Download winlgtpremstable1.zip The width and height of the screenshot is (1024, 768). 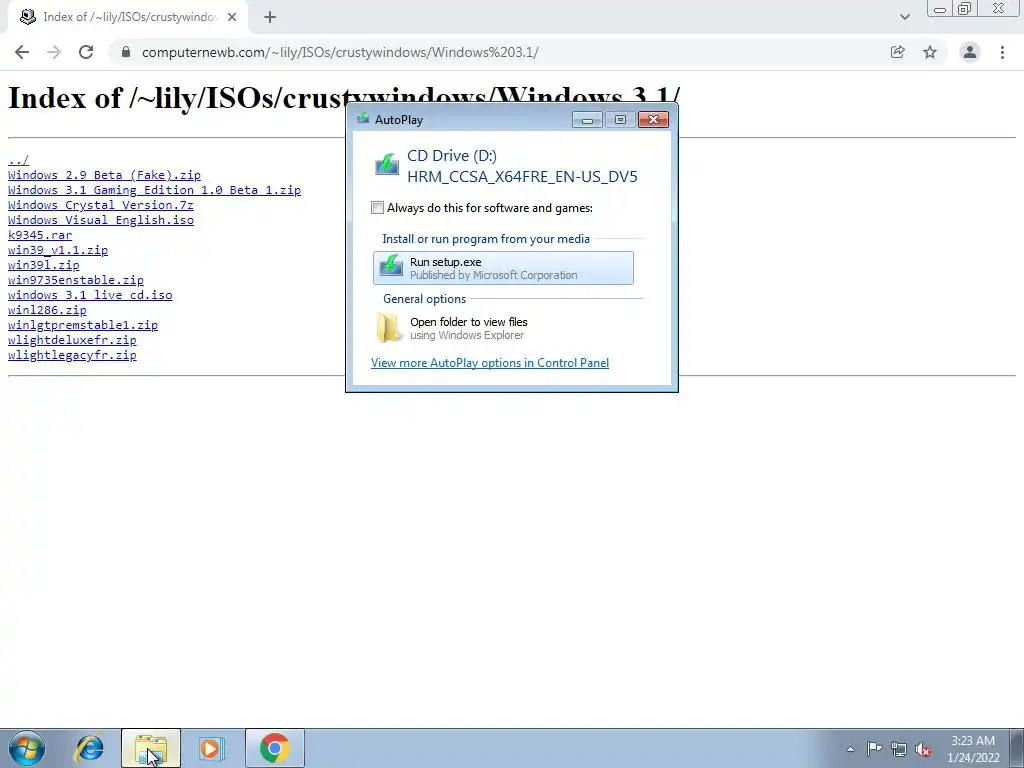coord(83,325)
